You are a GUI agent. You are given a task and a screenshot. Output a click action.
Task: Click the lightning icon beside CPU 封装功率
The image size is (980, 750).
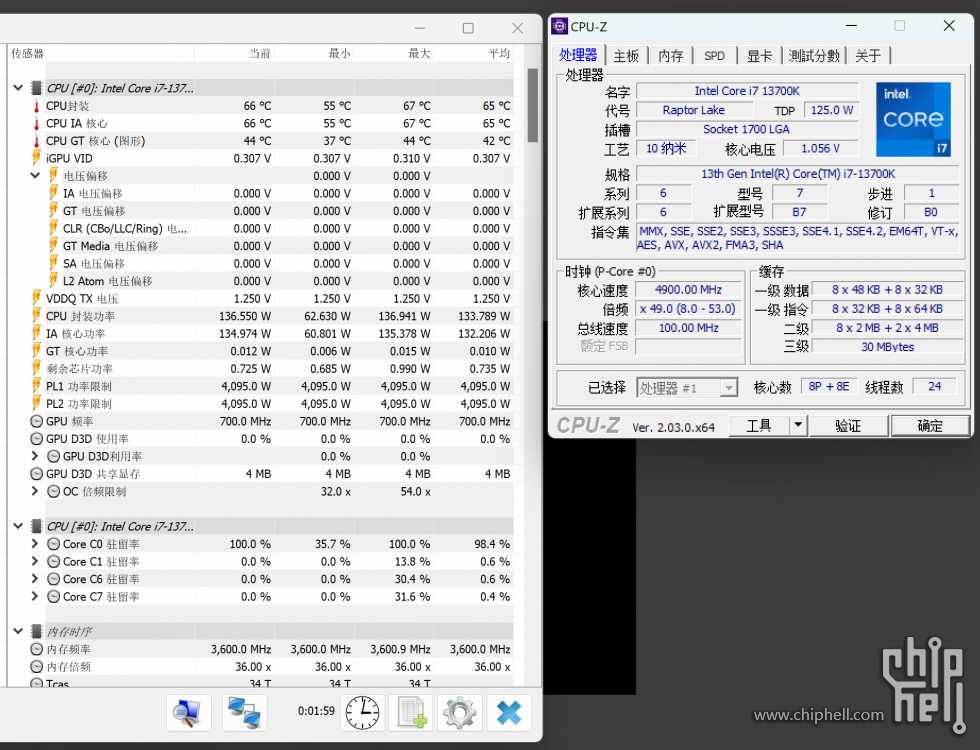point(36,316)
